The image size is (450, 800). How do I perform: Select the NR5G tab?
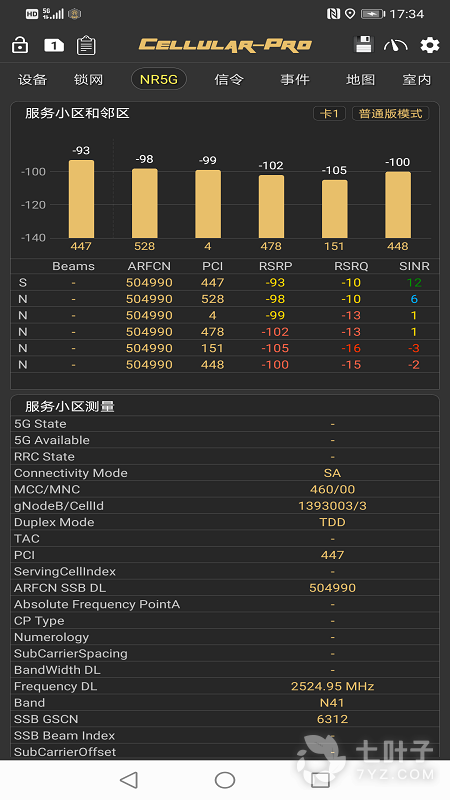pyautogui.click(x=159, y=80)
